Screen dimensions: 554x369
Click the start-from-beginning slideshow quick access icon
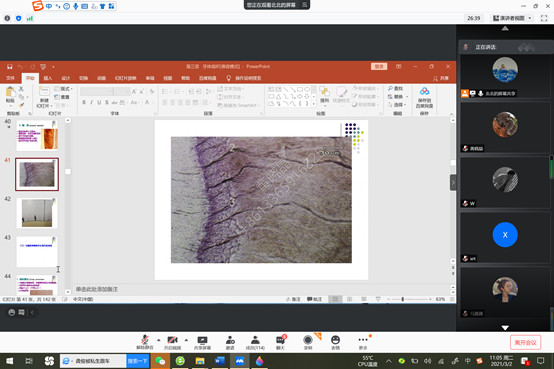(x=43, y=66)
